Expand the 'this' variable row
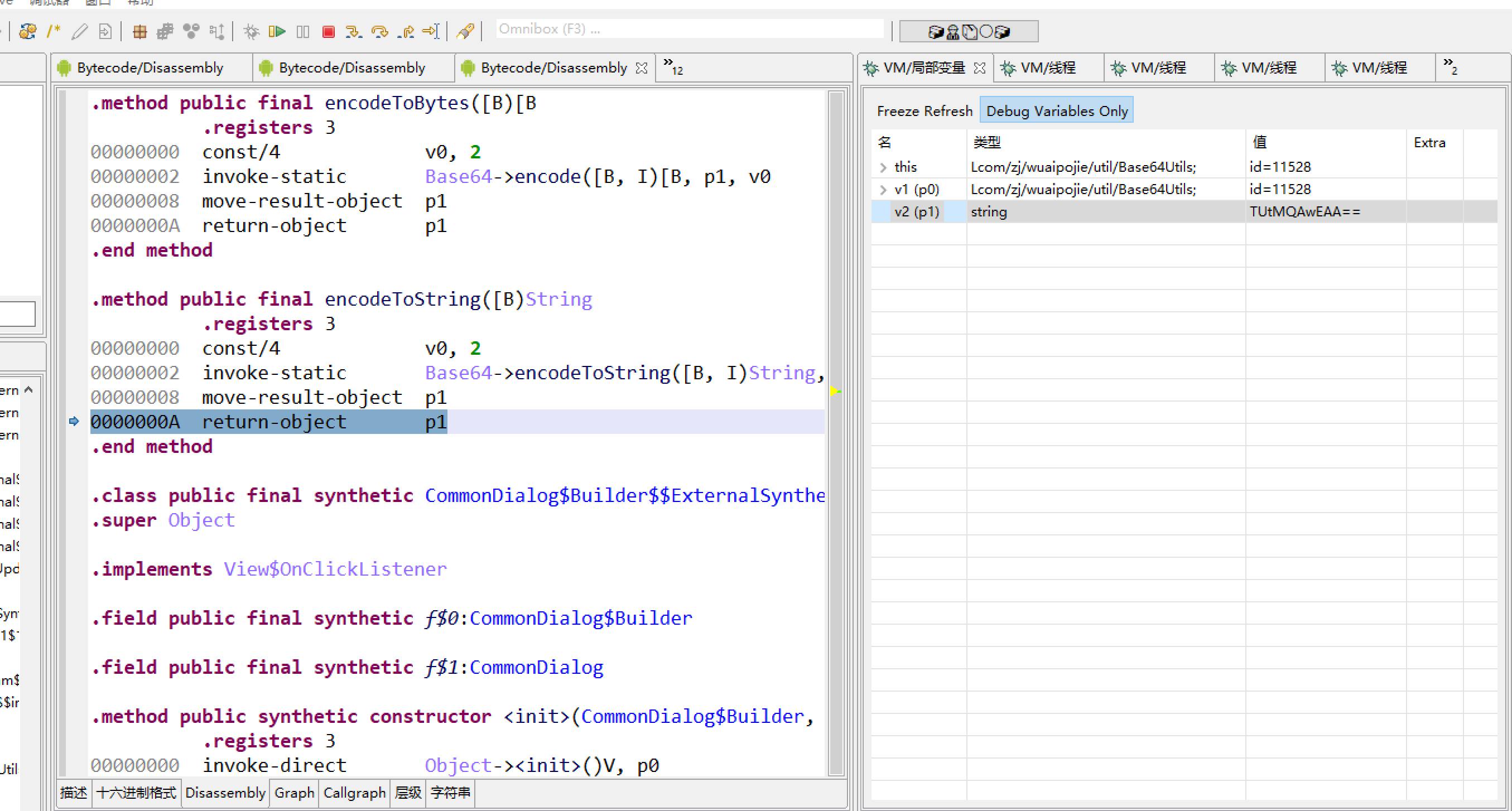 [x=883, y=167]
